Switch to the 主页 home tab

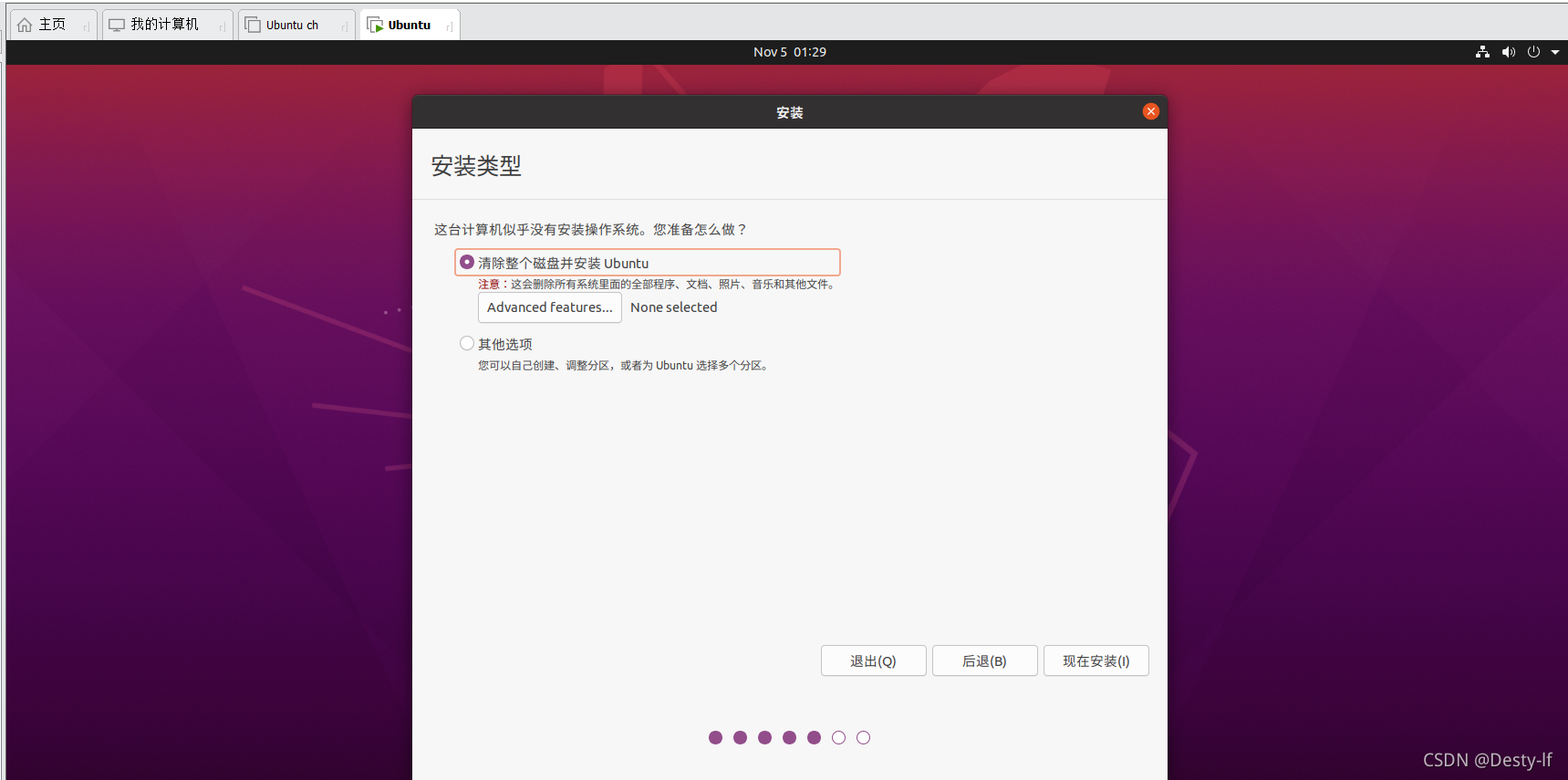pyautogui.click(x=53, y=25)
